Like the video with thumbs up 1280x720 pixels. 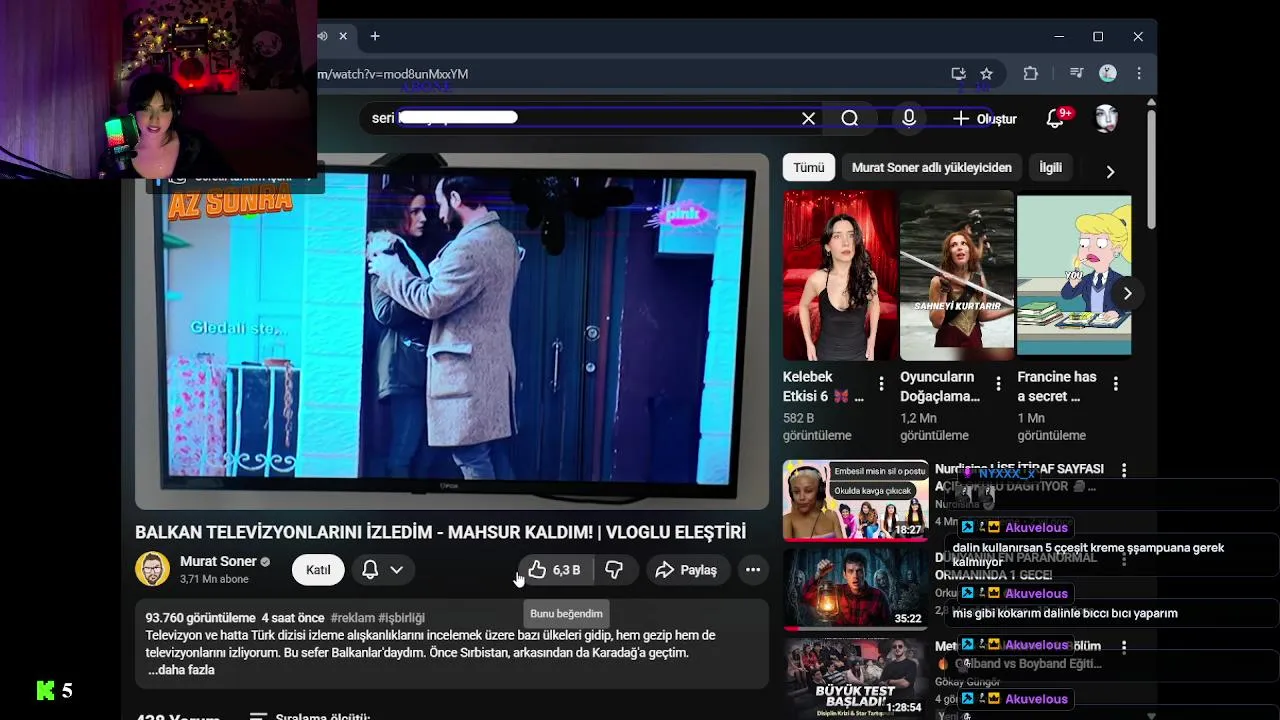coord(556,569)
